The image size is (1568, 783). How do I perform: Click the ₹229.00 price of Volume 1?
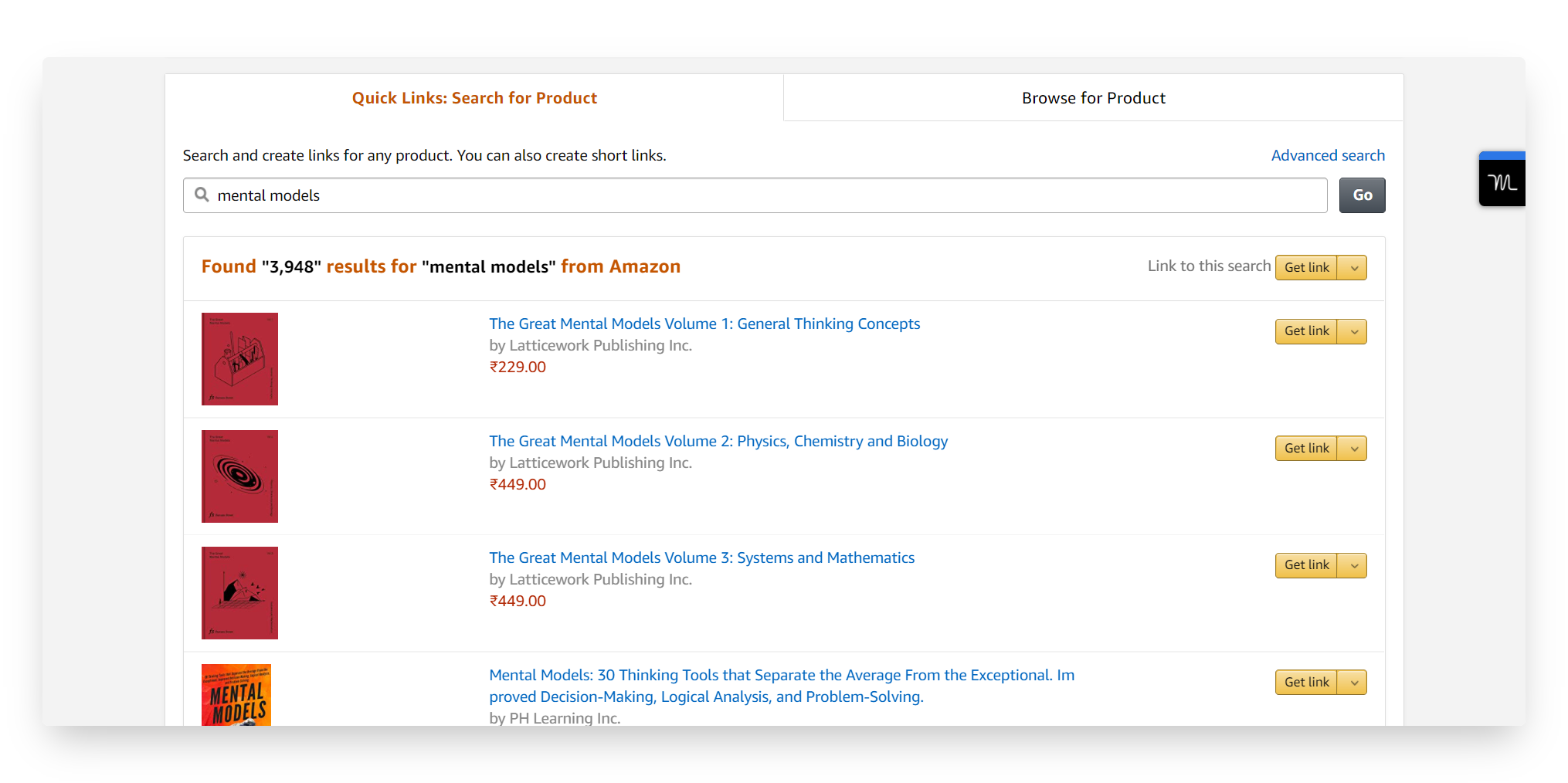pyautogui.click(x=518, y=367)
